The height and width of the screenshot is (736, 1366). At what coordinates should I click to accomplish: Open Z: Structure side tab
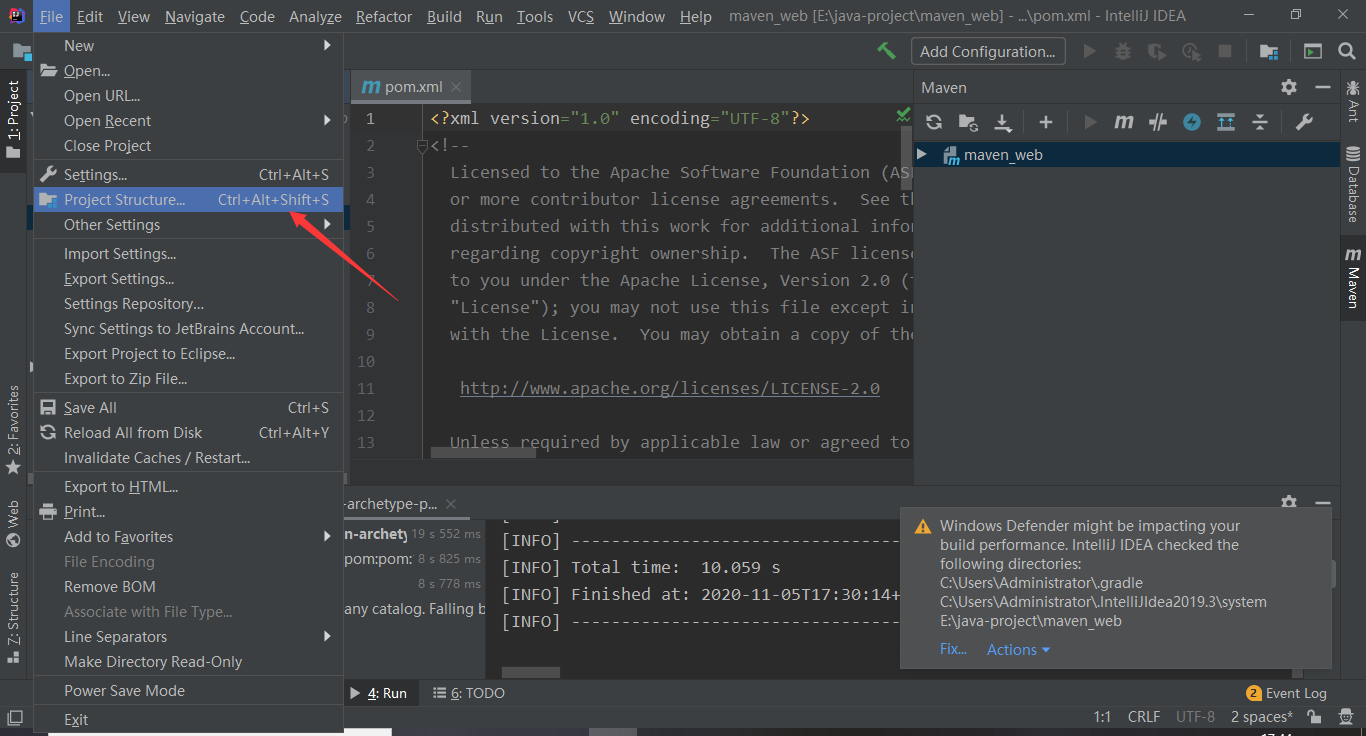tap(13, 616)
